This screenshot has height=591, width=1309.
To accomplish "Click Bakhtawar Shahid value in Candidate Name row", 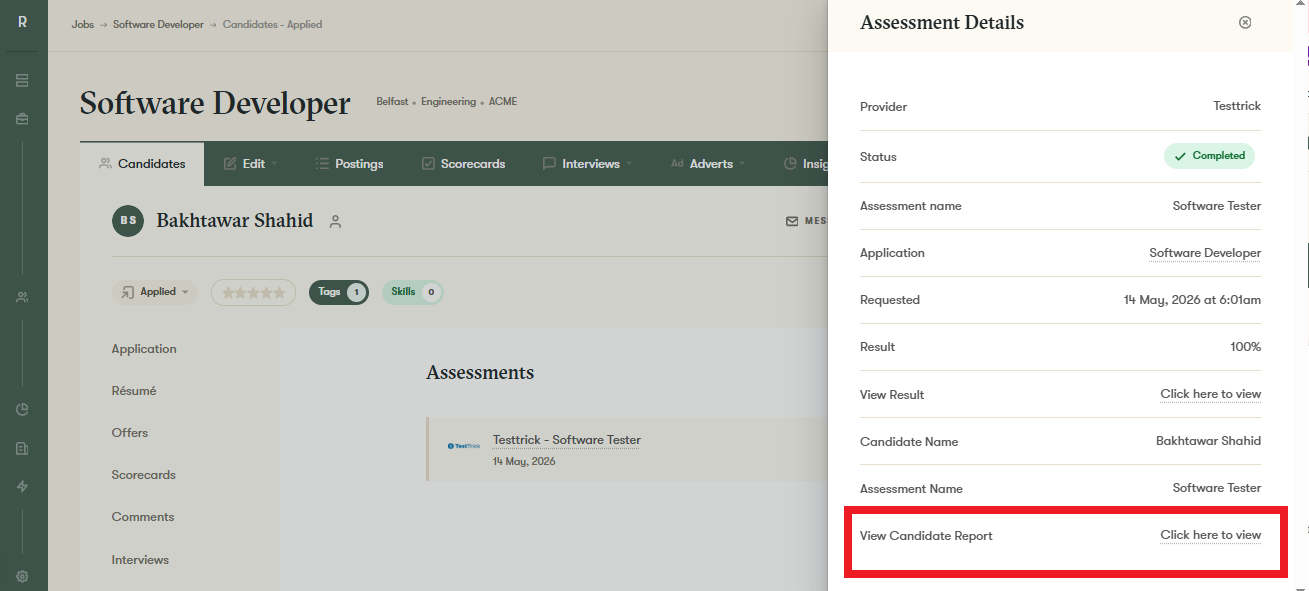I will [x=1208, y=441].
